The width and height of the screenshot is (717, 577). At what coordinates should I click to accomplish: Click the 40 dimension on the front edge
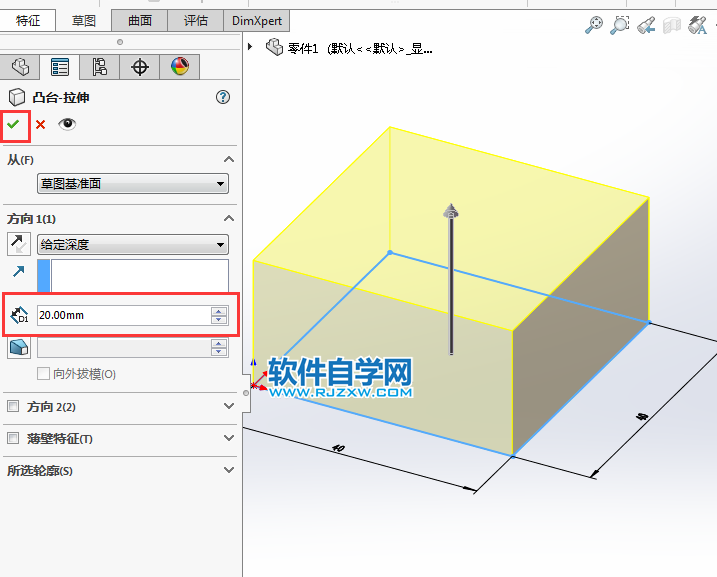[x=338, y=448]
